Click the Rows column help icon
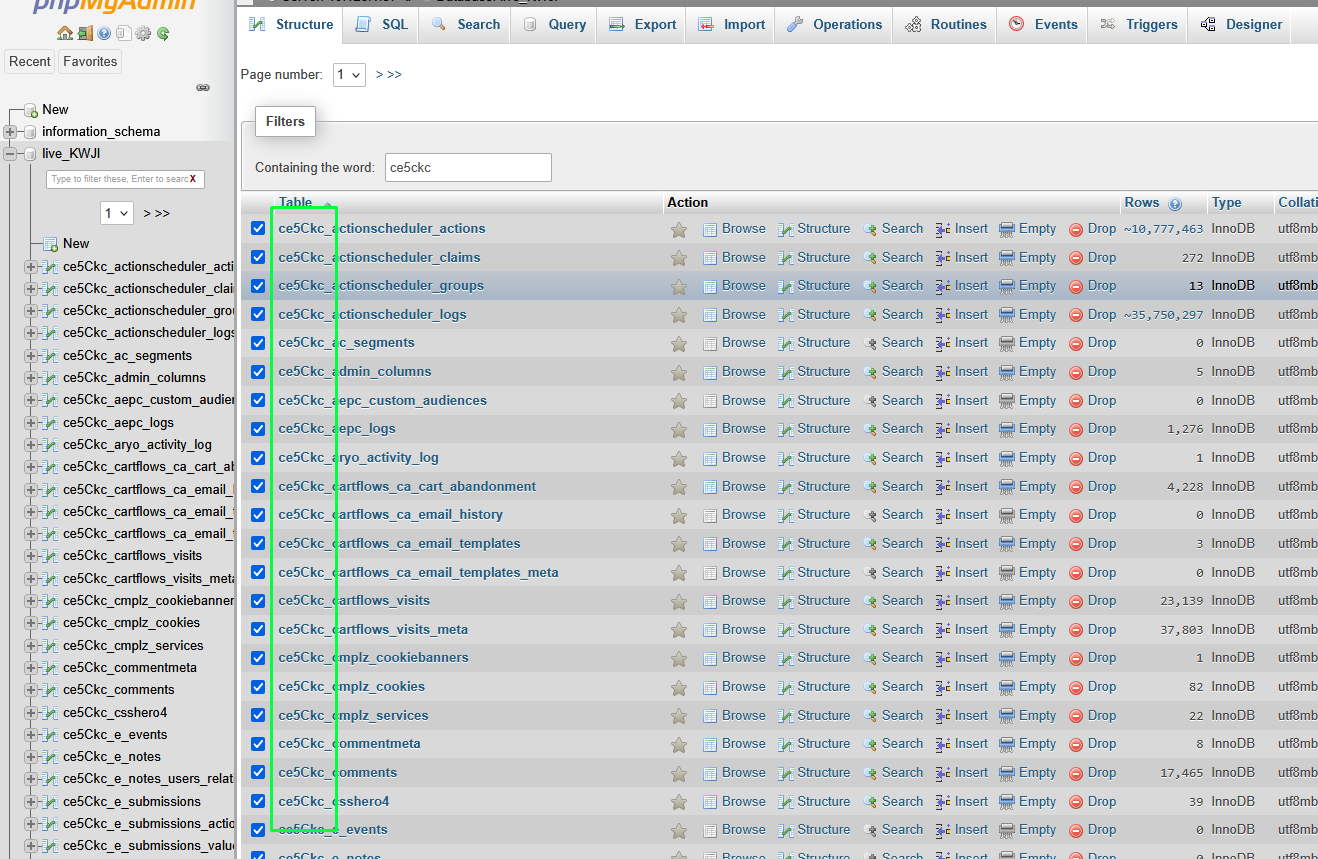Screen dimensions: 1318x859 (1175, 204)
